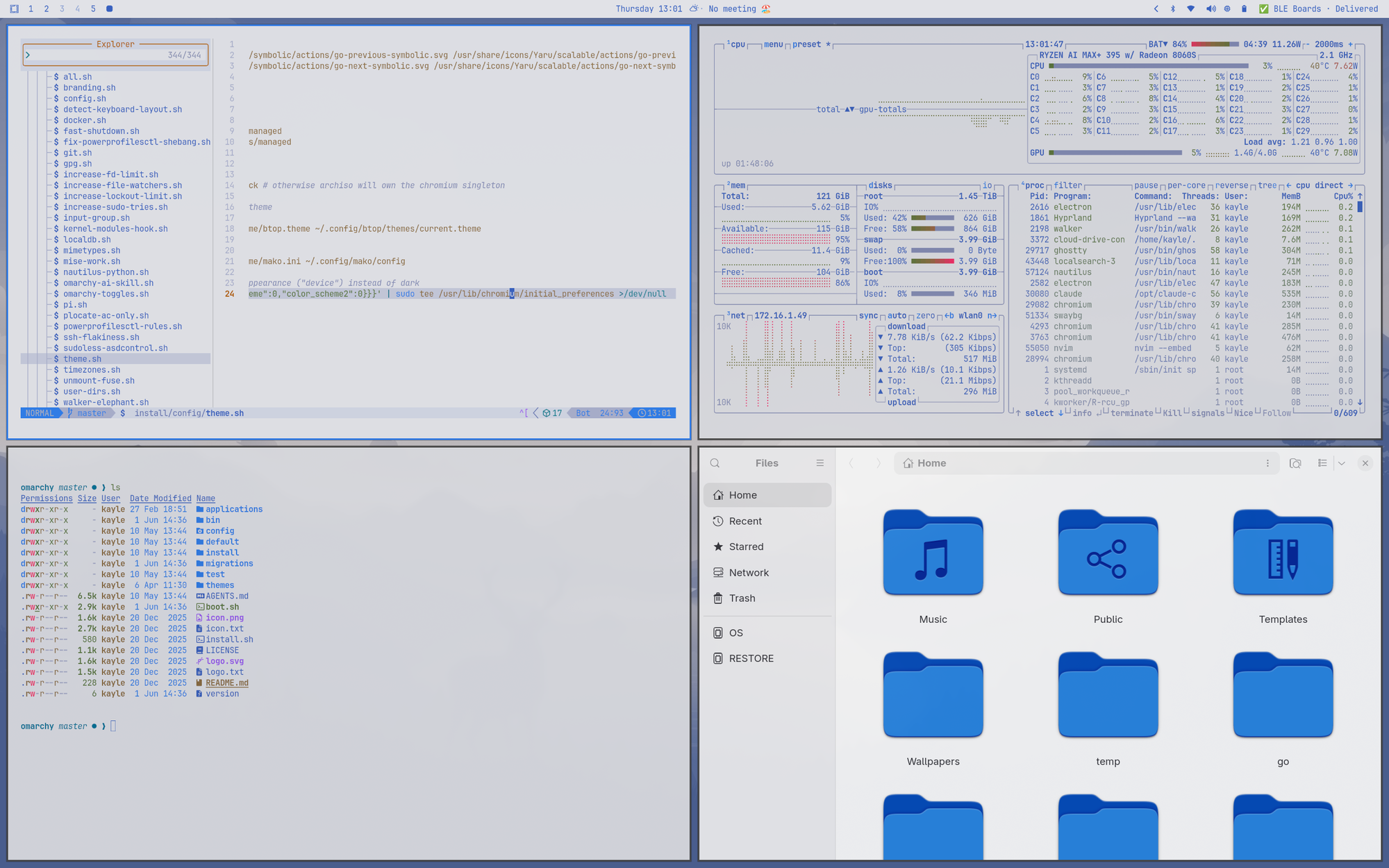The image size is (1389, 868).
Task: Click right arrow after 'cpu direct' in btop
Action: (x=1350, y=185)
